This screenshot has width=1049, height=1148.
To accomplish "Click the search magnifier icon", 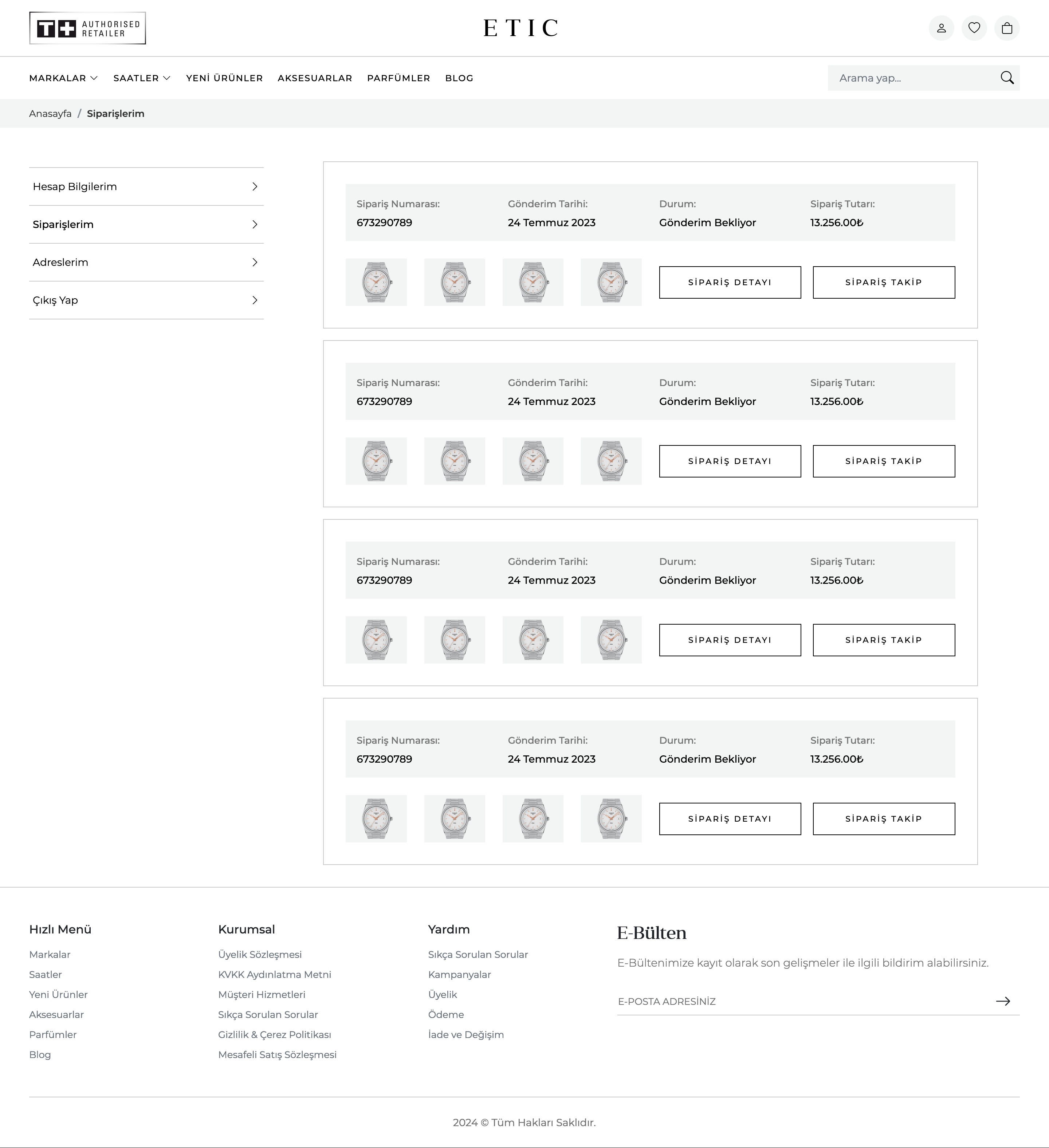I will (x=1006, y=78).
